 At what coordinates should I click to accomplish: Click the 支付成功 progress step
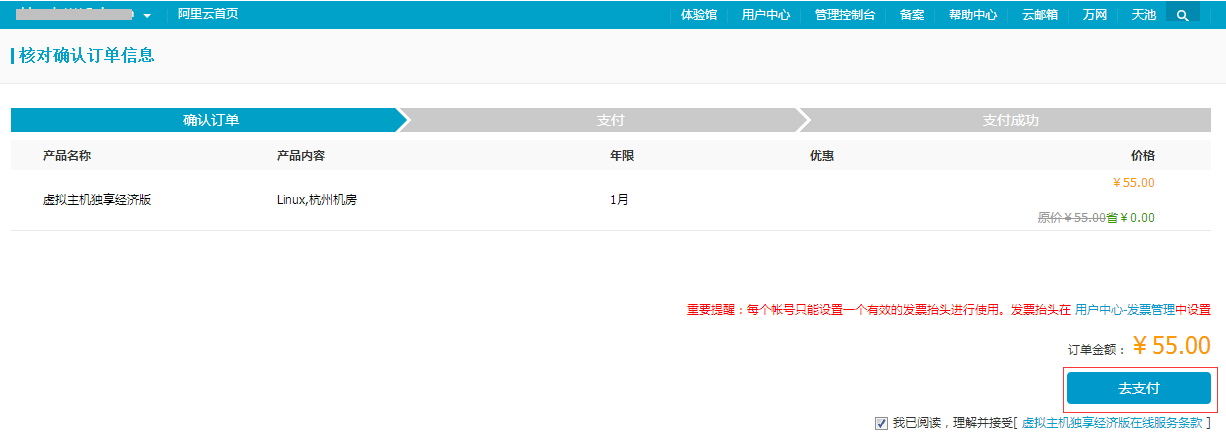click(1011, 120)
